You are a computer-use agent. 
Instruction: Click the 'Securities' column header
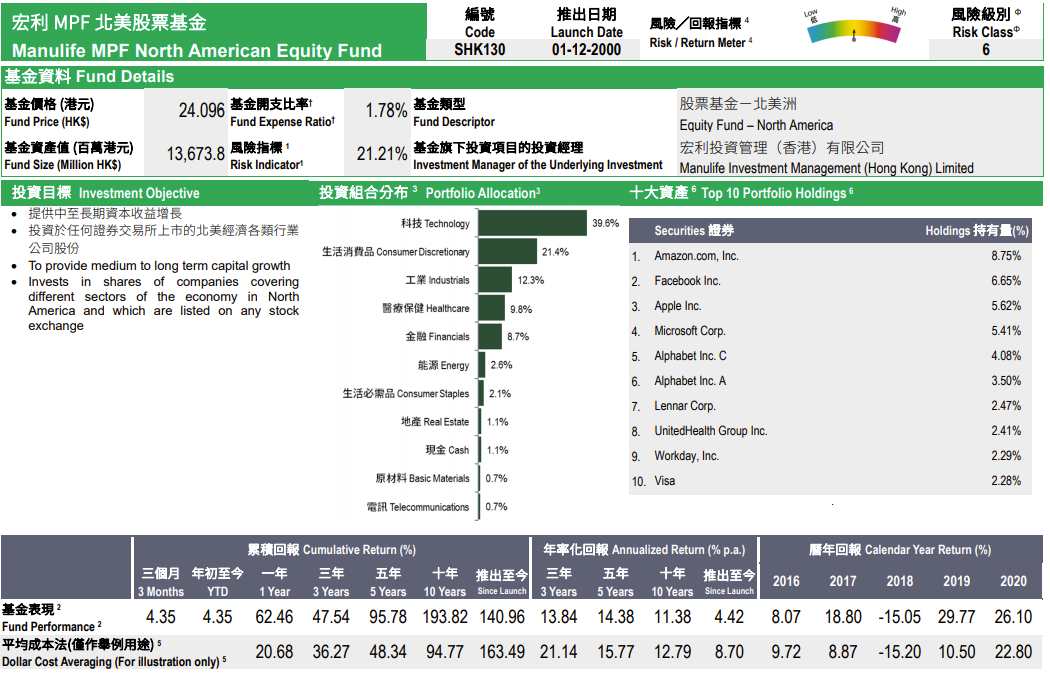pyautogui.click(x=694, y=230)
